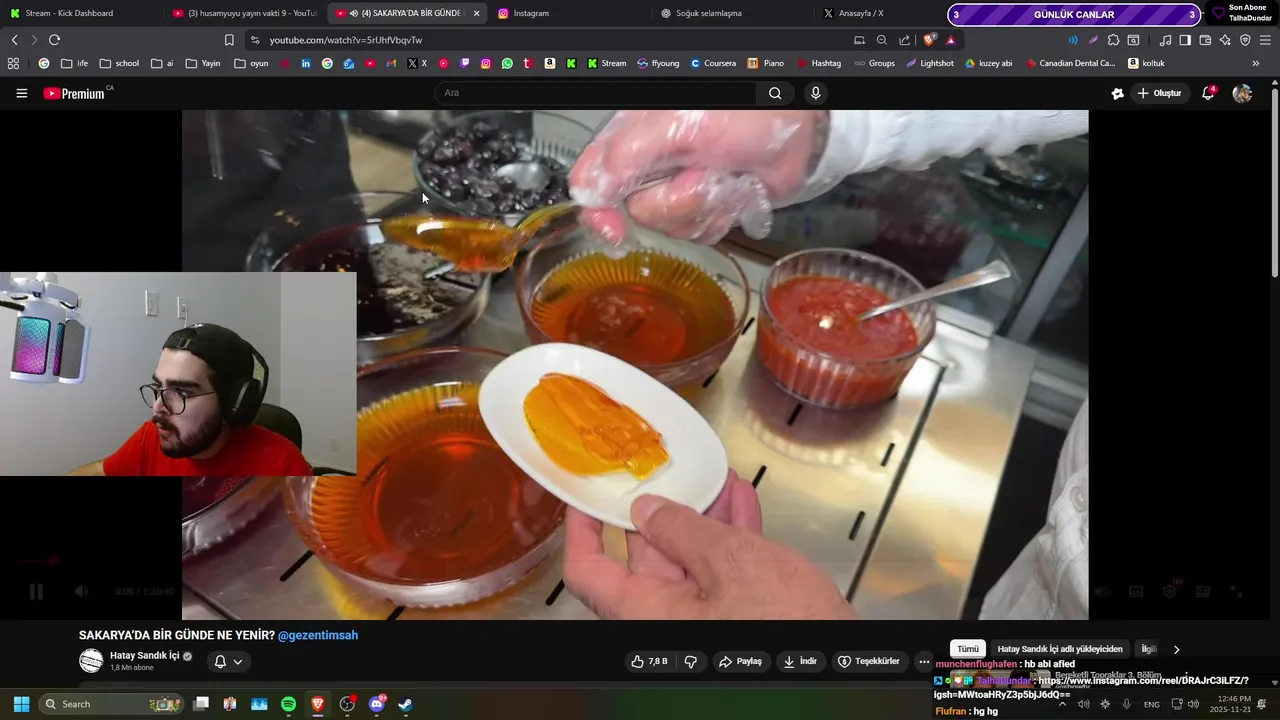Viewport: 1280px width, 720px height.
Task: Open the apps grid icon in bookmarks bar
Action: click(x=13, y=63)
